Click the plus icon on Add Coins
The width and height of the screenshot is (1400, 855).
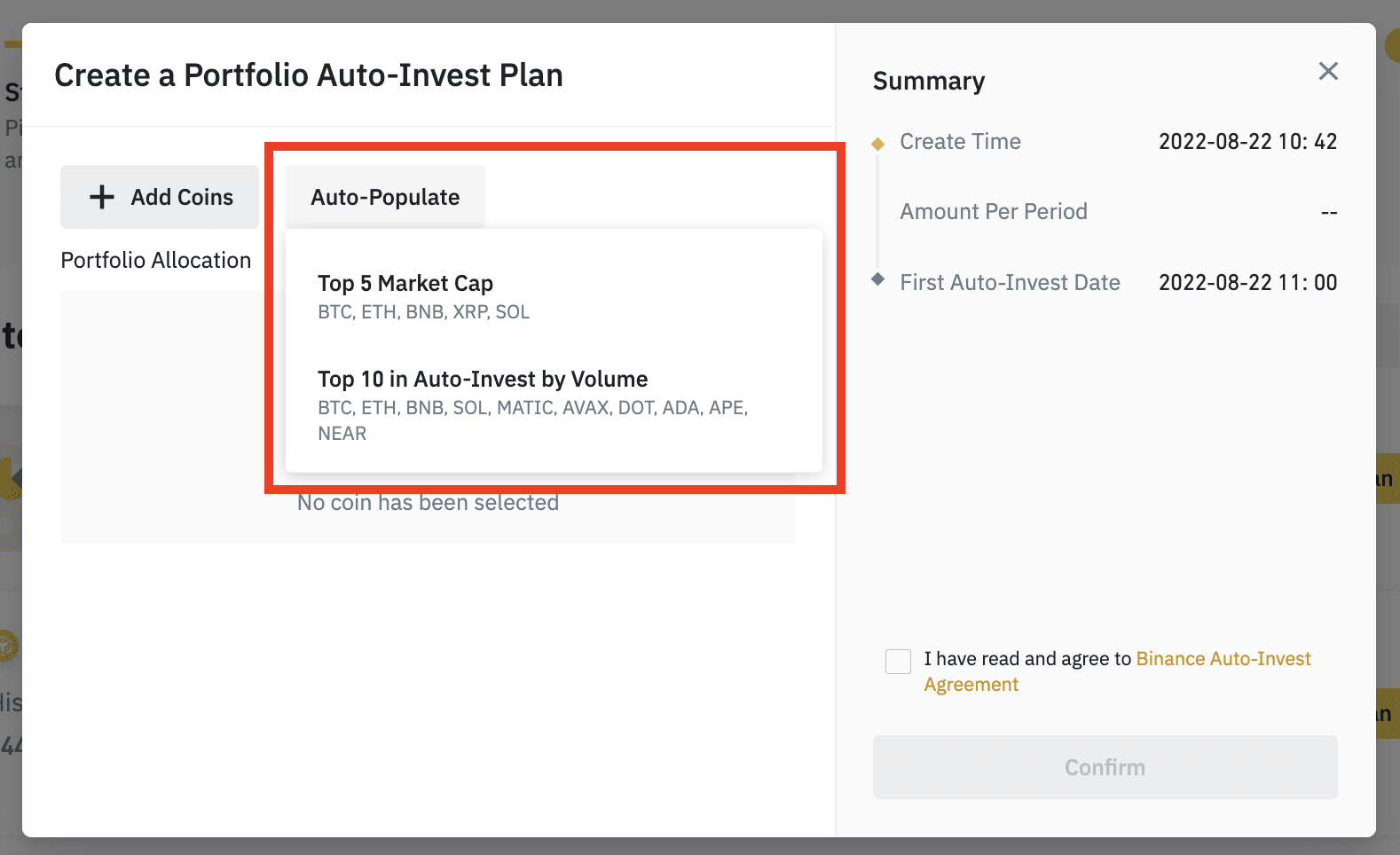(x=102, y=197)
